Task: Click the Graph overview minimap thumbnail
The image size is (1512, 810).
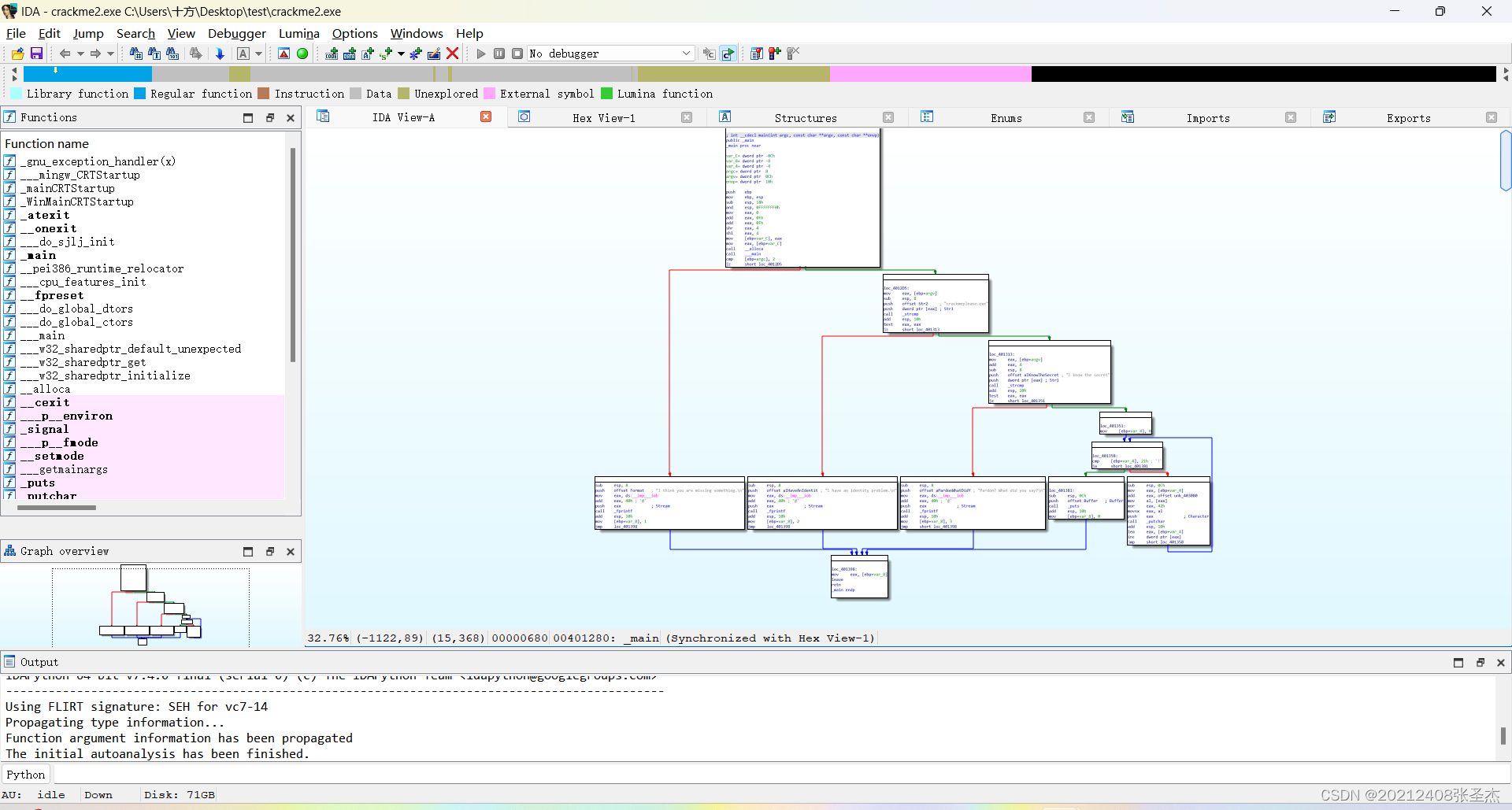Action: 150,605
